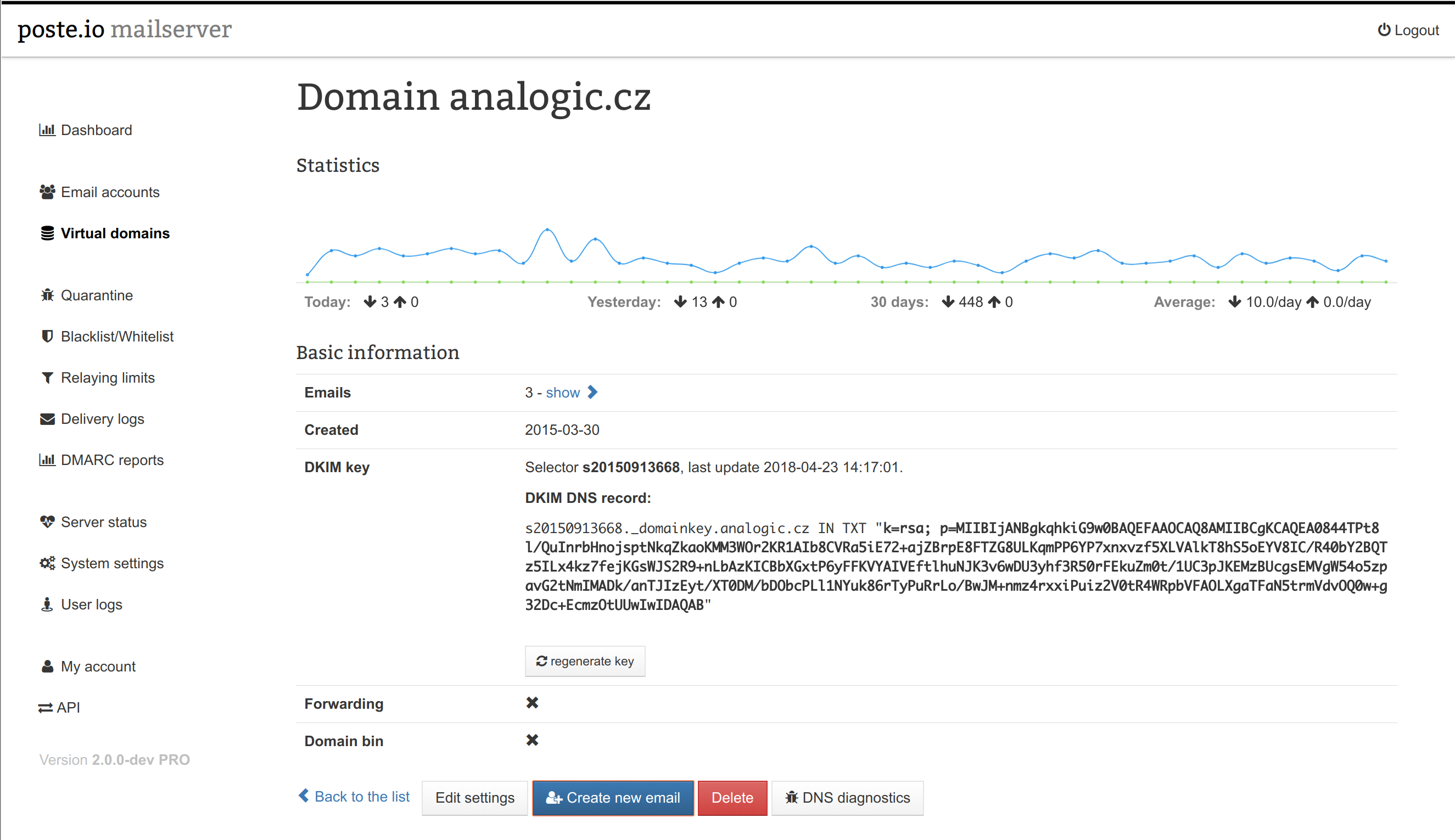Viewport: 1455px width, 840px height.
Task: Expand emails list via show chevron
Action: coord(592,393)
